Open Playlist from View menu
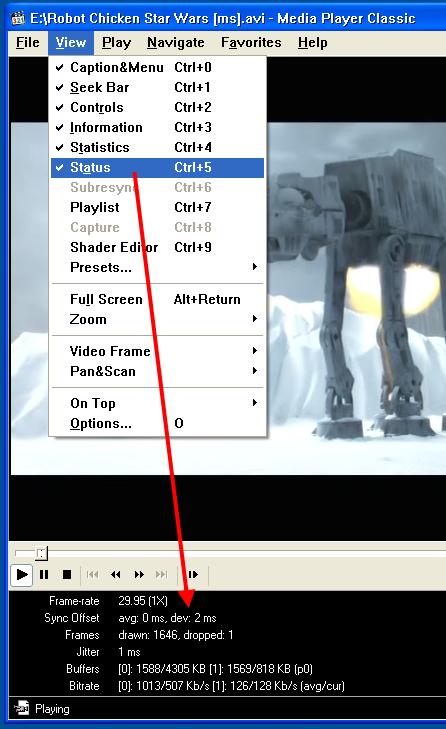446x729 pixels. click(157, 207)
